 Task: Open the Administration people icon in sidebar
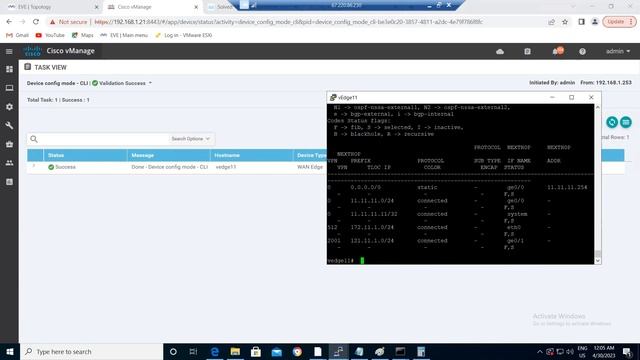[9, 163]
